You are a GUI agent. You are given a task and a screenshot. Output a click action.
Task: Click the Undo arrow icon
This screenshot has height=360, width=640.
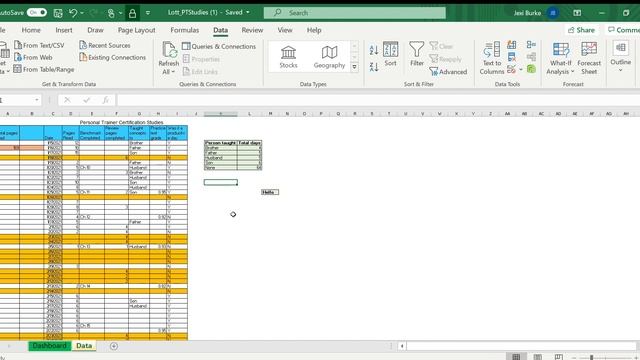point(73,13)
